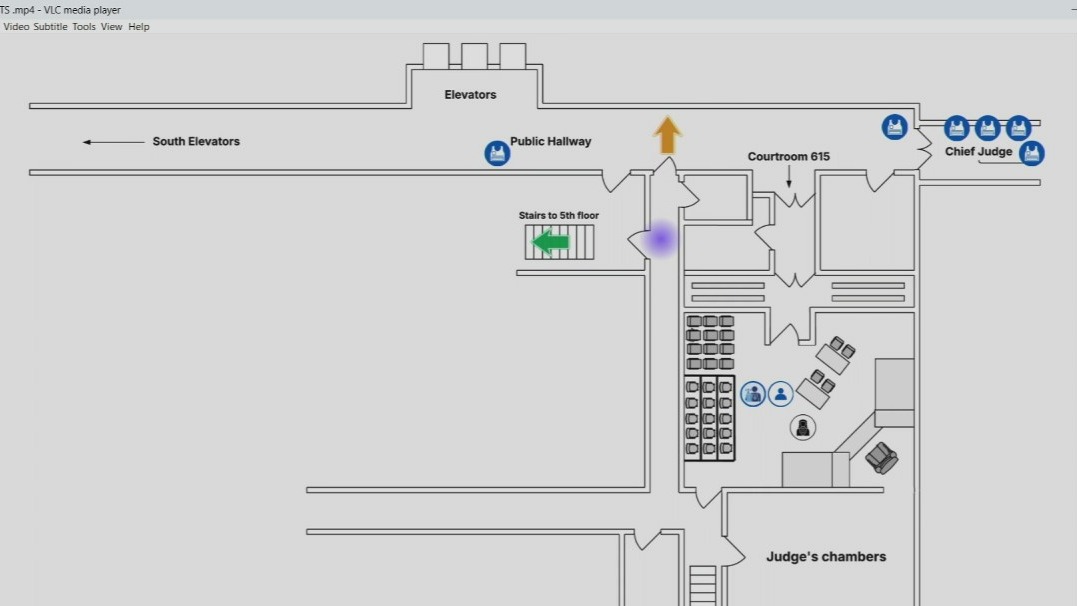Click the orange upward arrow above the hallway
Viewport: 1077px width, 606px height.
(667, 134)
